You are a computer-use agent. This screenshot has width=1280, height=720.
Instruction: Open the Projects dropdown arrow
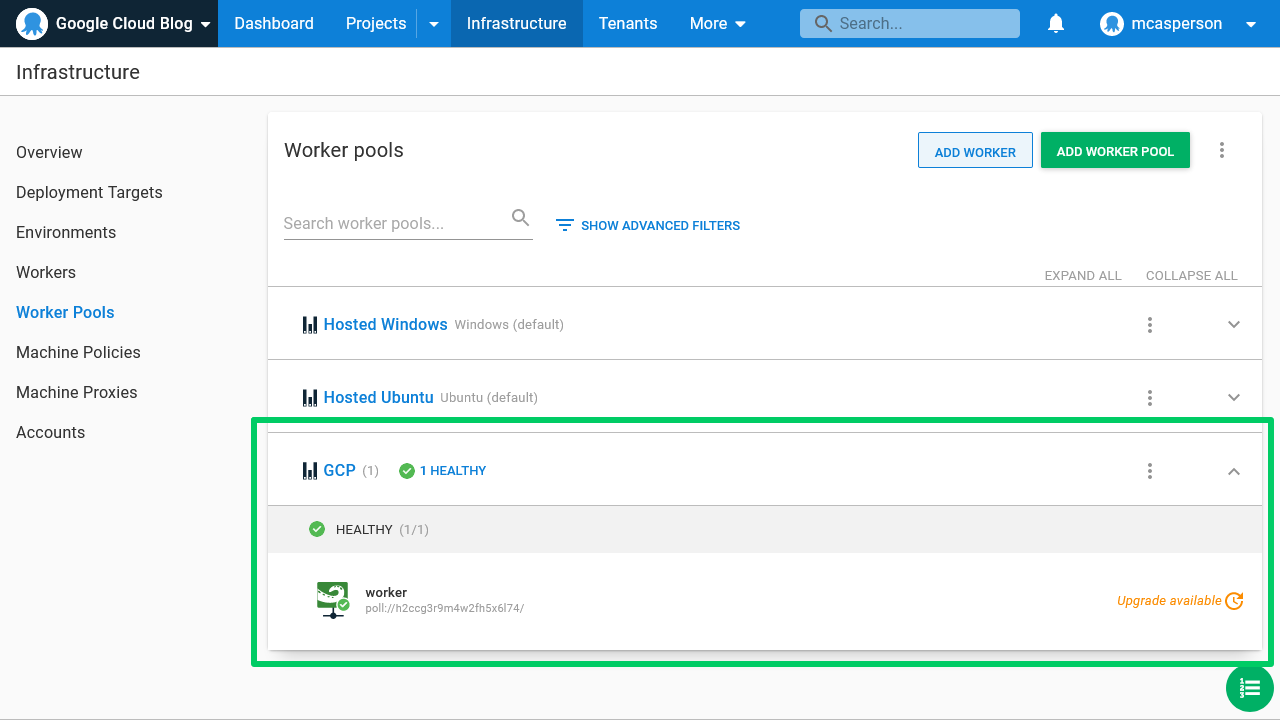click(434, 23)
